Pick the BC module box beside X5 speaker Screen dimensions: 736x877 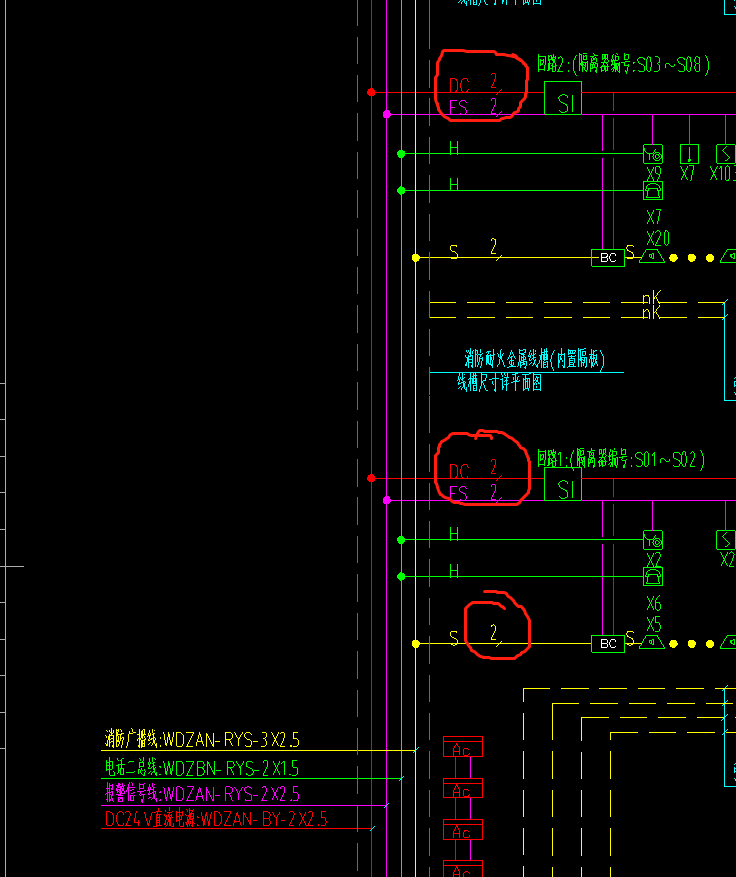click(608, 644)
